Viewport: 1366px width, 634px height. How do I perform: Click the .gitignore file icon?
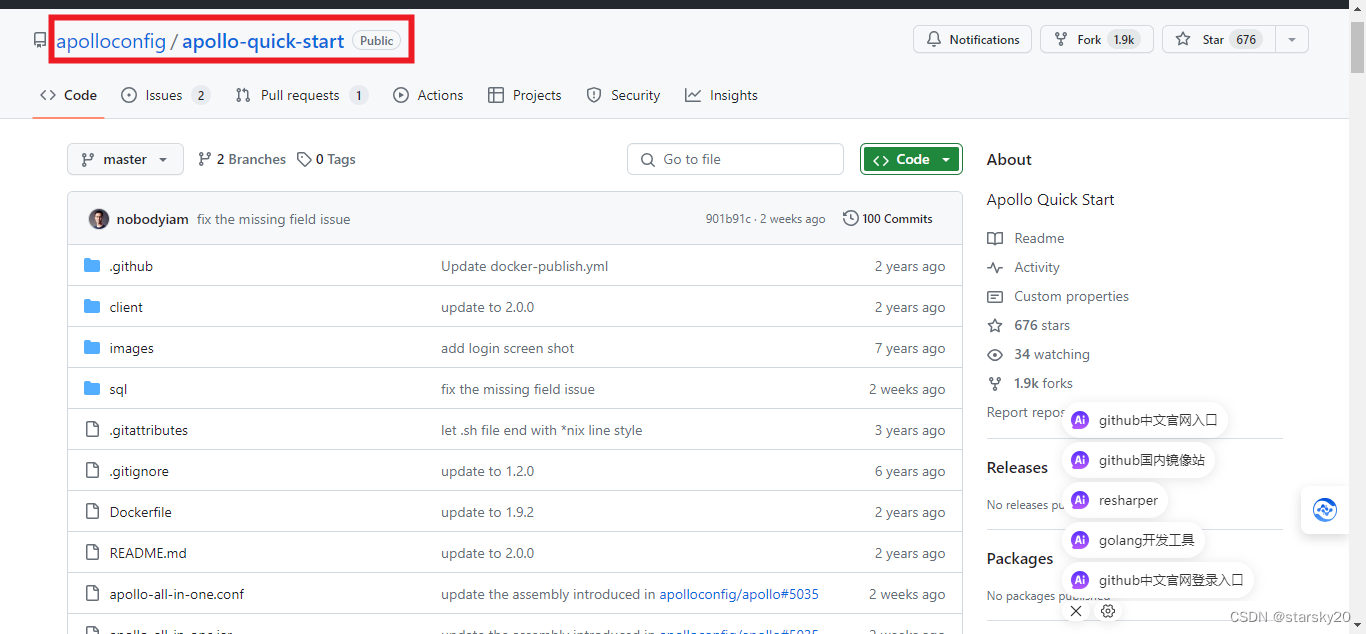pos(92,471)
